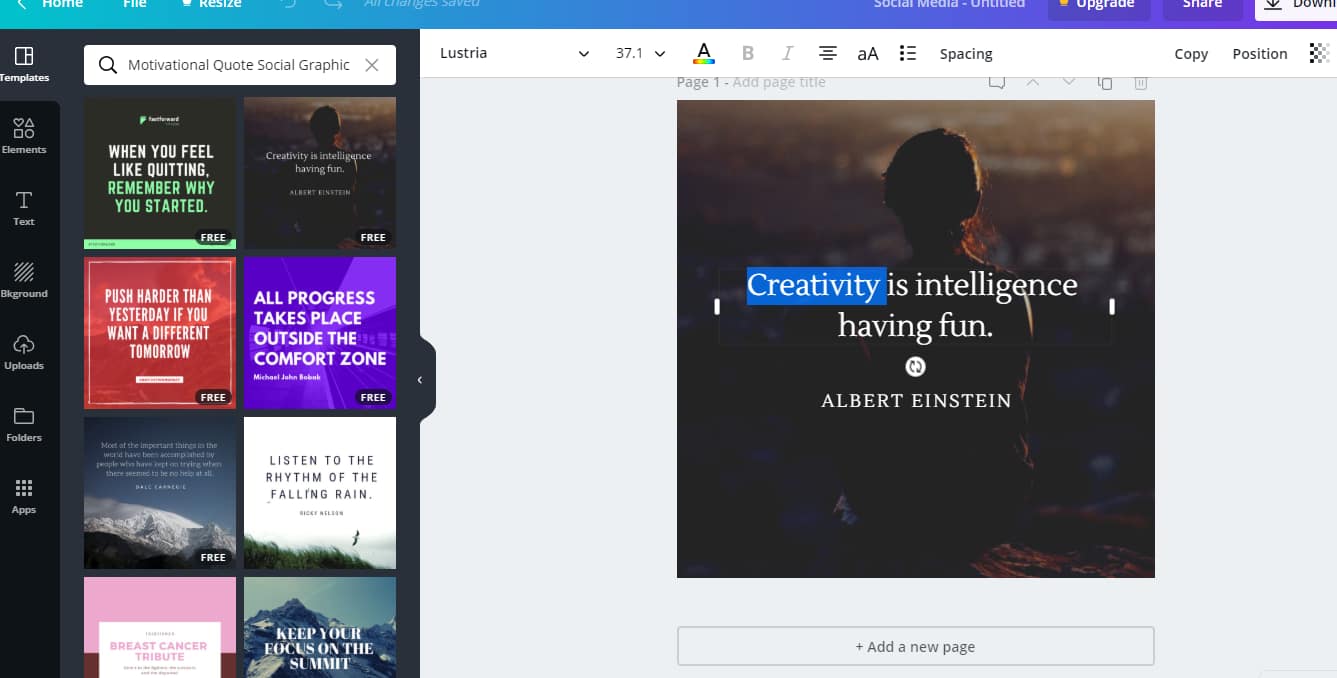The image size is (1337, 678).
Task: Delete Page 1 trash icon
Action: pyautogui.click(x=1141, y=82)
